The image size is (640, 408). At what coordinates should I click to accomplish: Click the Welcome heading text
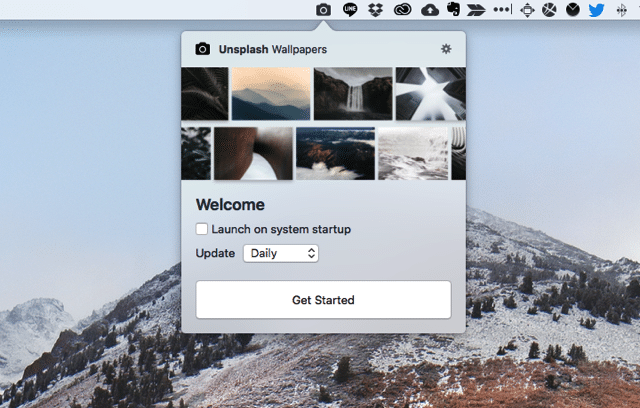click(x=230, y=204)
